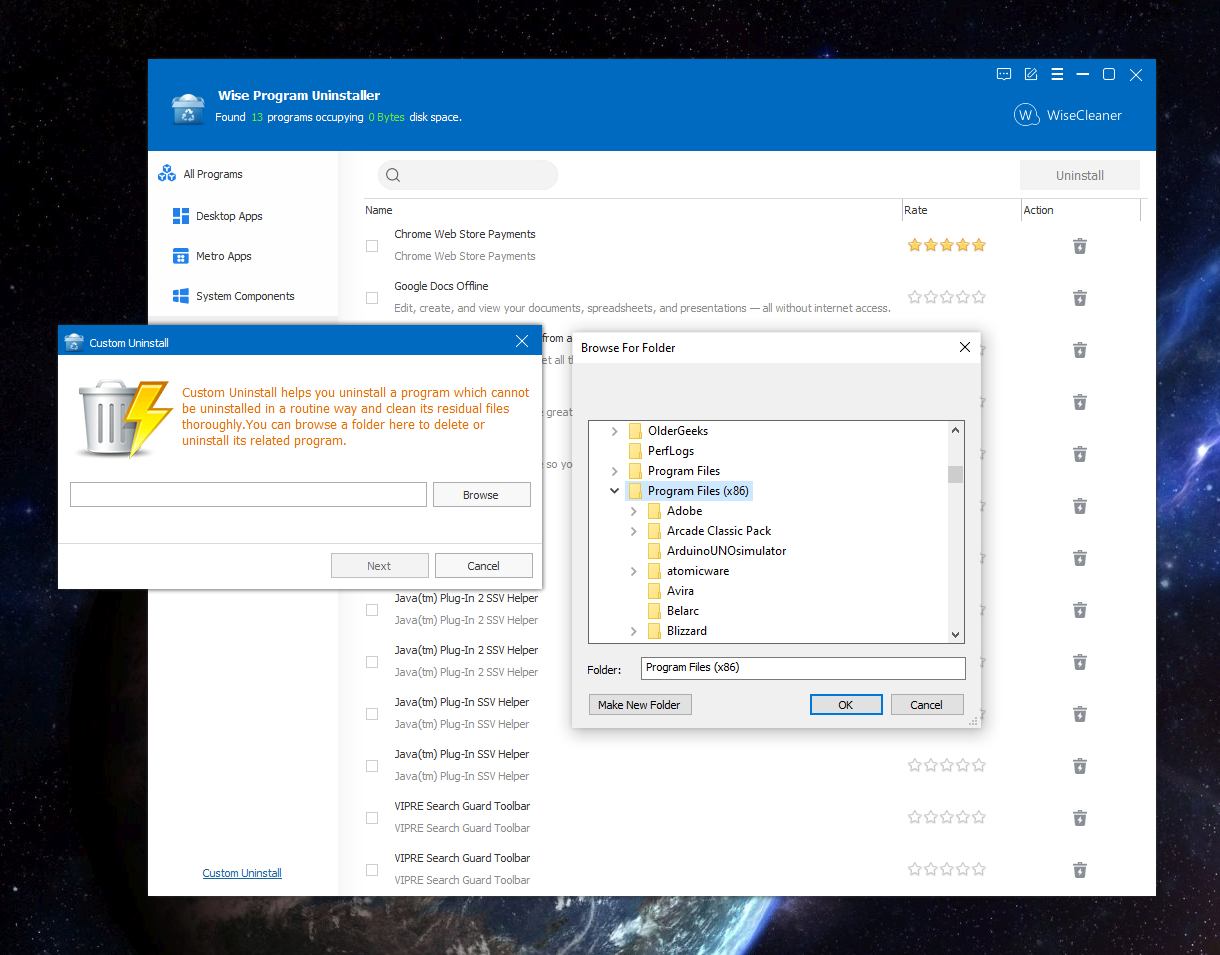
Task: Click the WiseCleaner logo
Action: [x=1068, y=115]
